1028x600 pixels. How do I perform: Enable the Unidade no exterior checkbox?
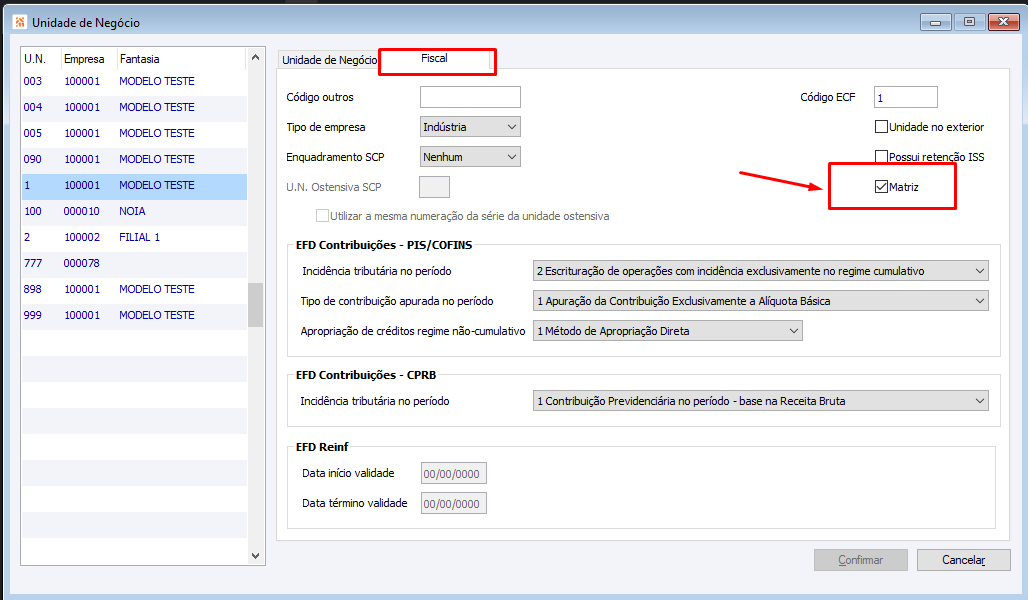point(882,127)
